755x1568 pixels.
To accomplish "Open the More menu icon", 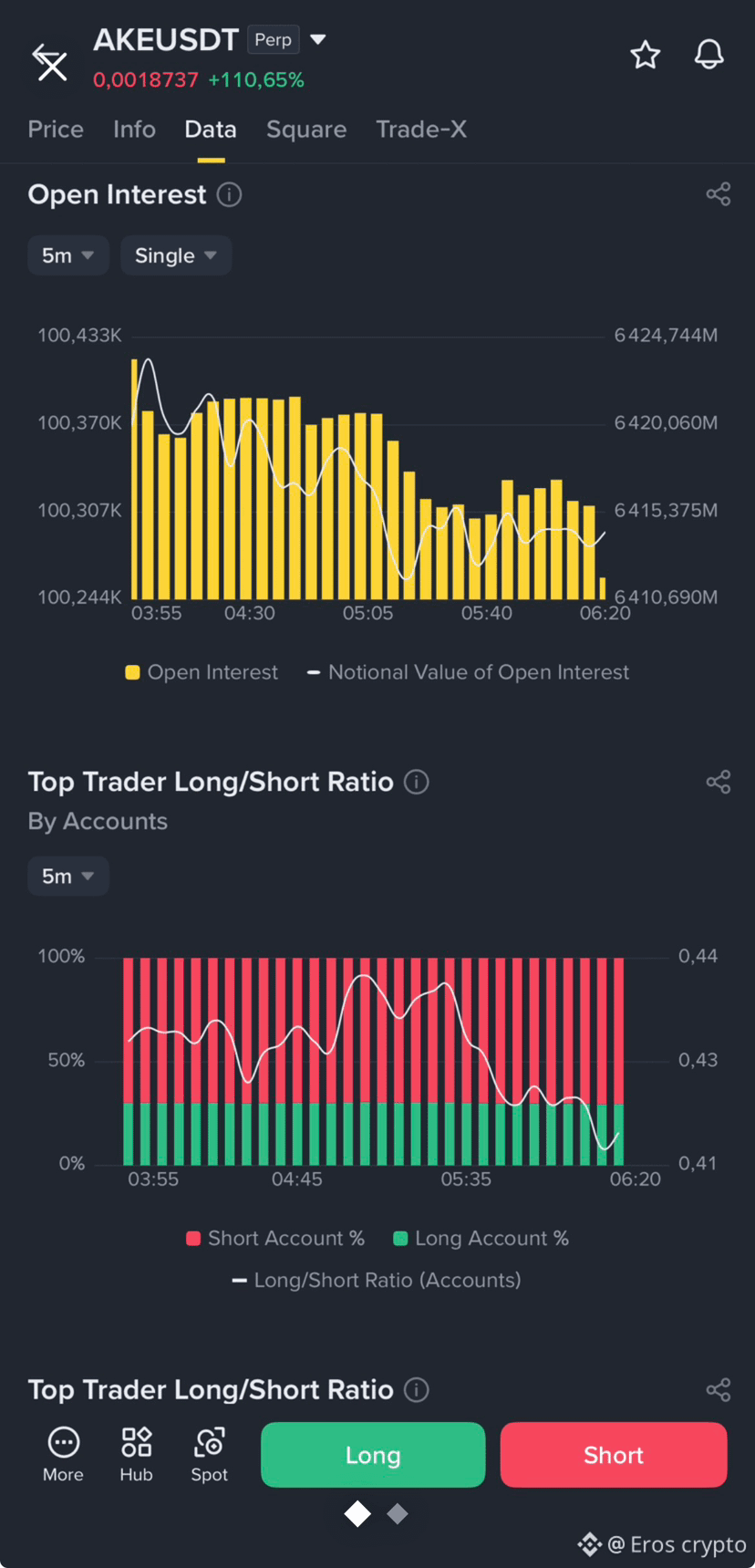I will (63, 1454).
